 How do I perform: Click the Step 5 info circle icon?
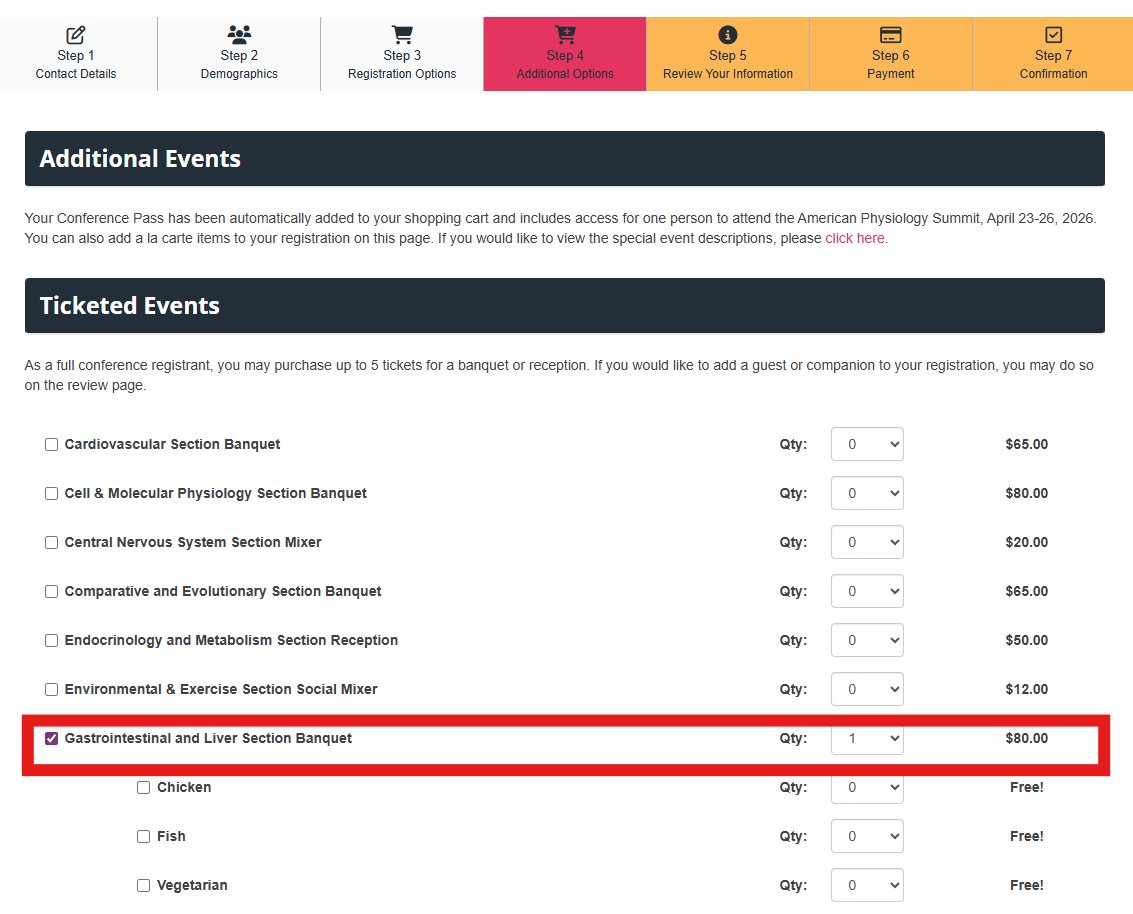728,35
